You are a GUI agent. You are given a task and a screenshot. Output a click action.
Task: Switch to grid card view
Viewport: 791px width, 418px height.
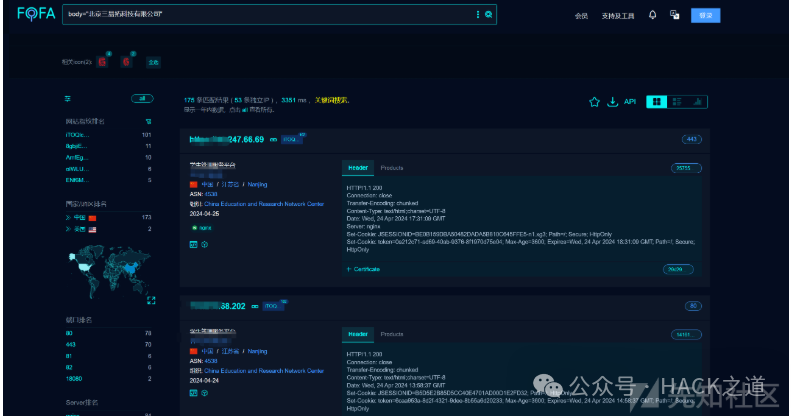(x=656, y=102)
